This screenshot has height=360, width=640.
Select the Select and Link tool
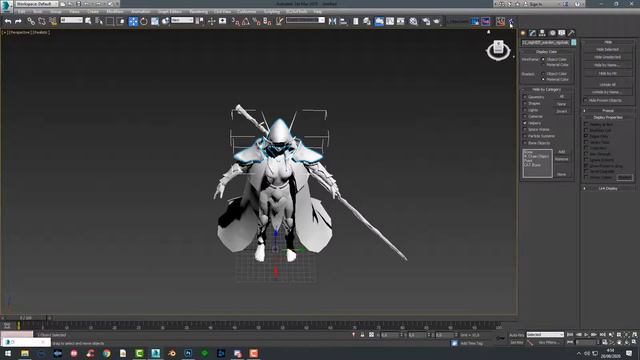click(x=31, y=21)
